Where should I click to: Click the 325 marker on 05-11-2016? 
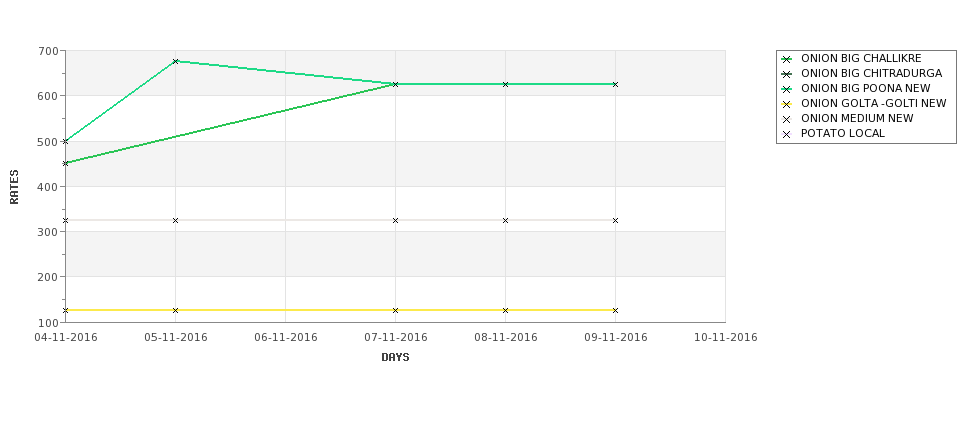tap(175, 220)
